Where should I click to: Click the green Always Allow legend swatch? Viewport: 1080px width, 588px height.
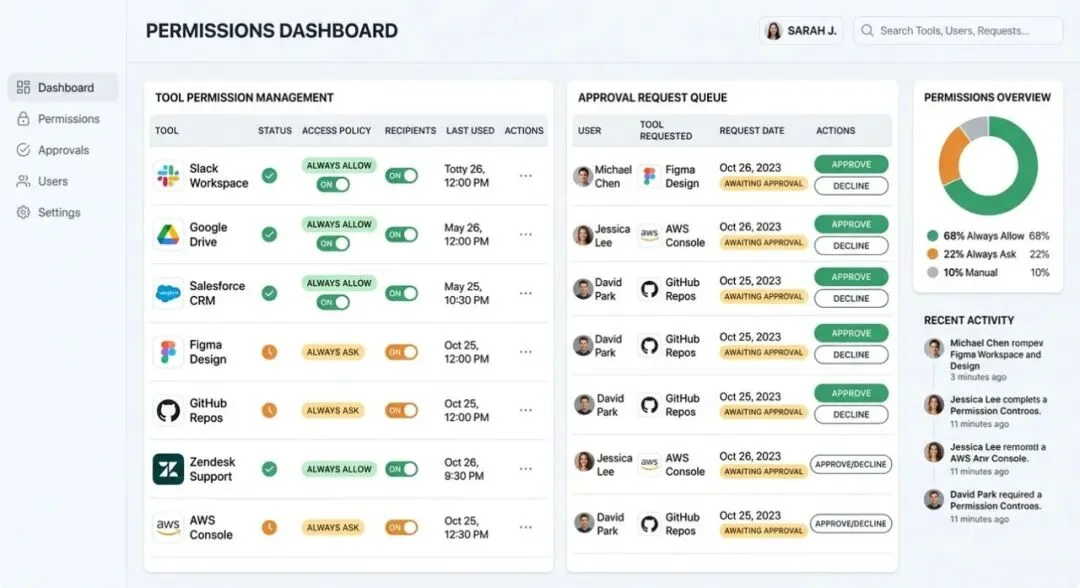click(932, 236)
